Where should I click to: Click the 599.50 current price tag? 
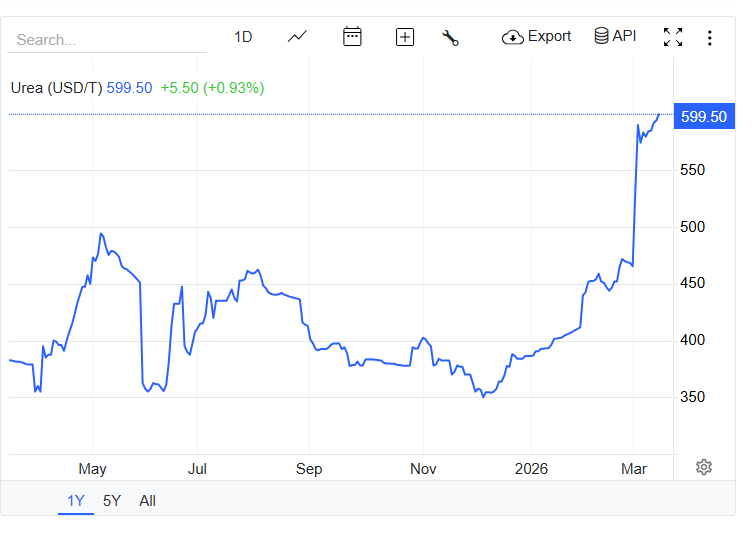click(x=704, y=117)
